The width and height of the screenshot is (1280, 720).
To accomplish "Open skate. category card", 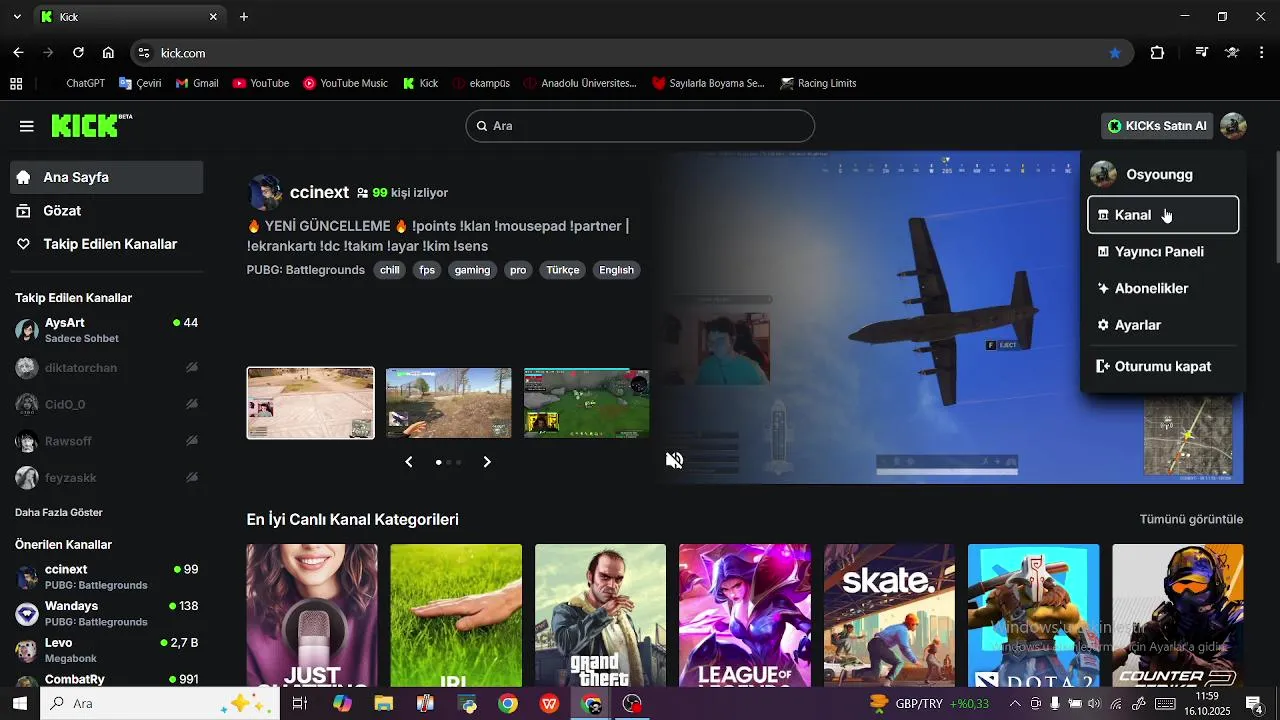I will [x=889, y=615].
